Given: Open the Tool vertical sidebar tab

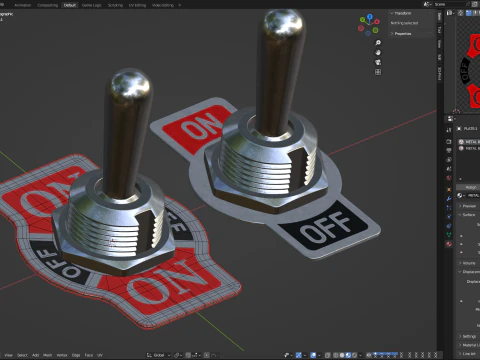Looking at the screenshot, I should [440, 30].
